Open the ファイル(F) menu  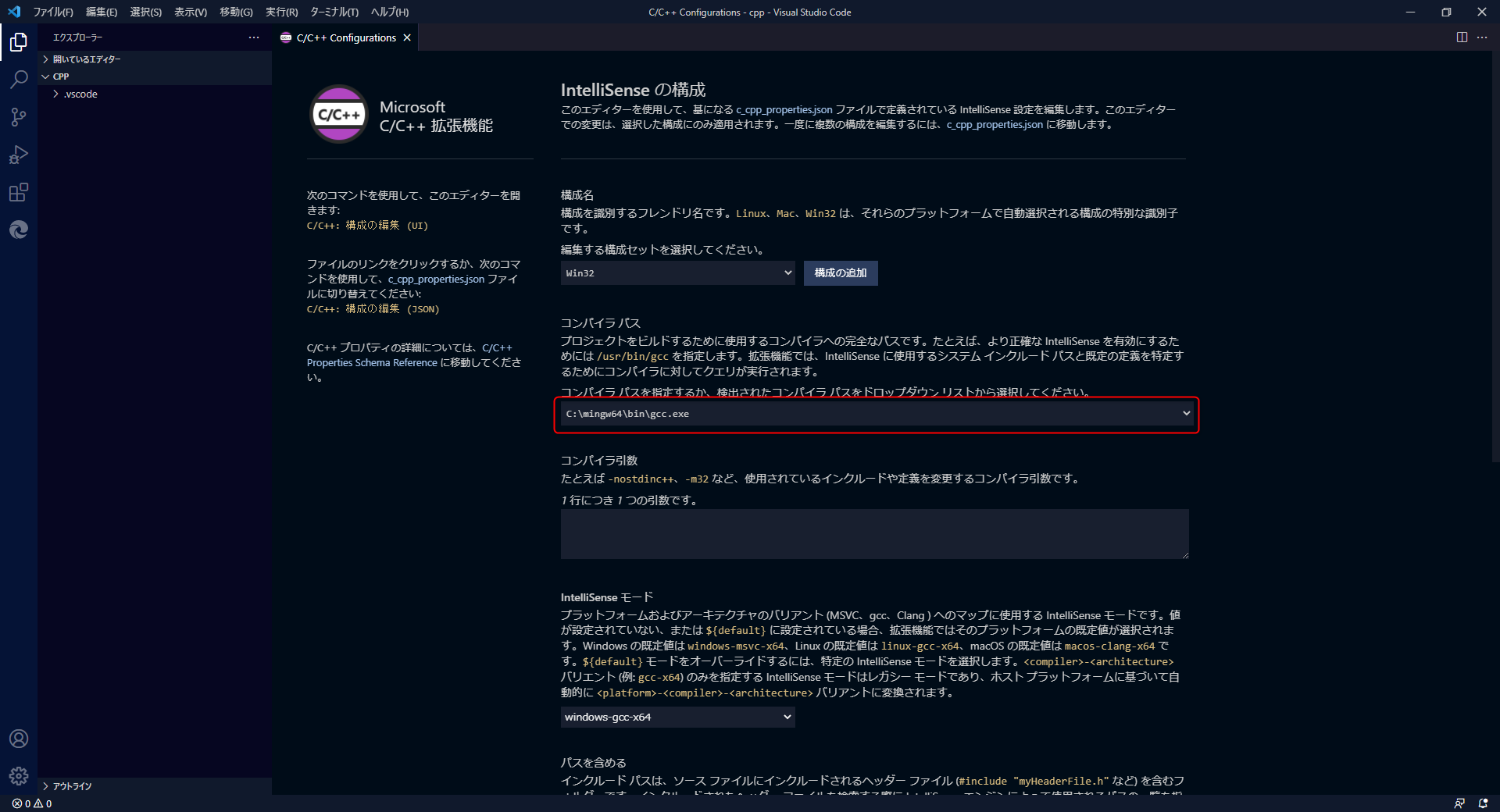pos(53,12)
